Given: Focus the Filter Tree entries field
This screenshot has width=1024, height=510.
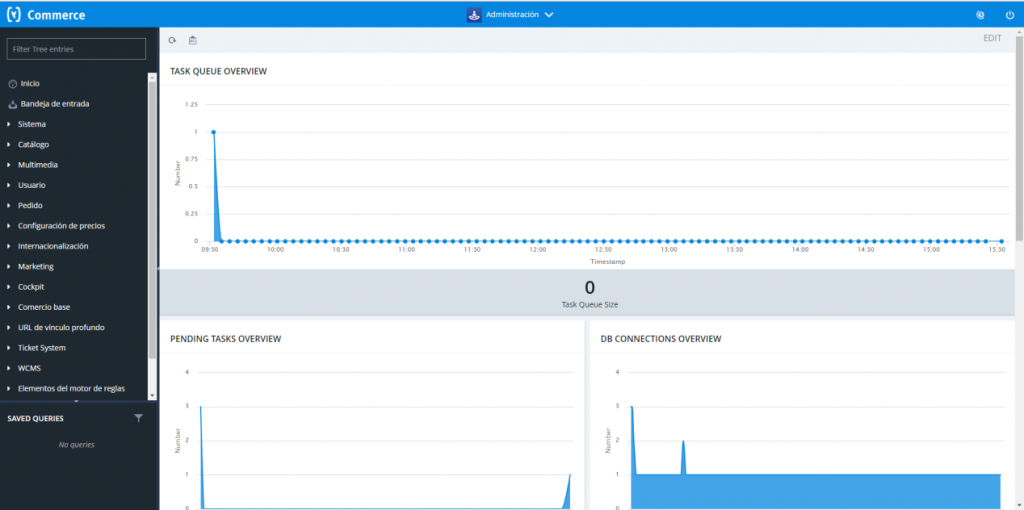Looking at the screenshot, I should [x=76, y=49].
